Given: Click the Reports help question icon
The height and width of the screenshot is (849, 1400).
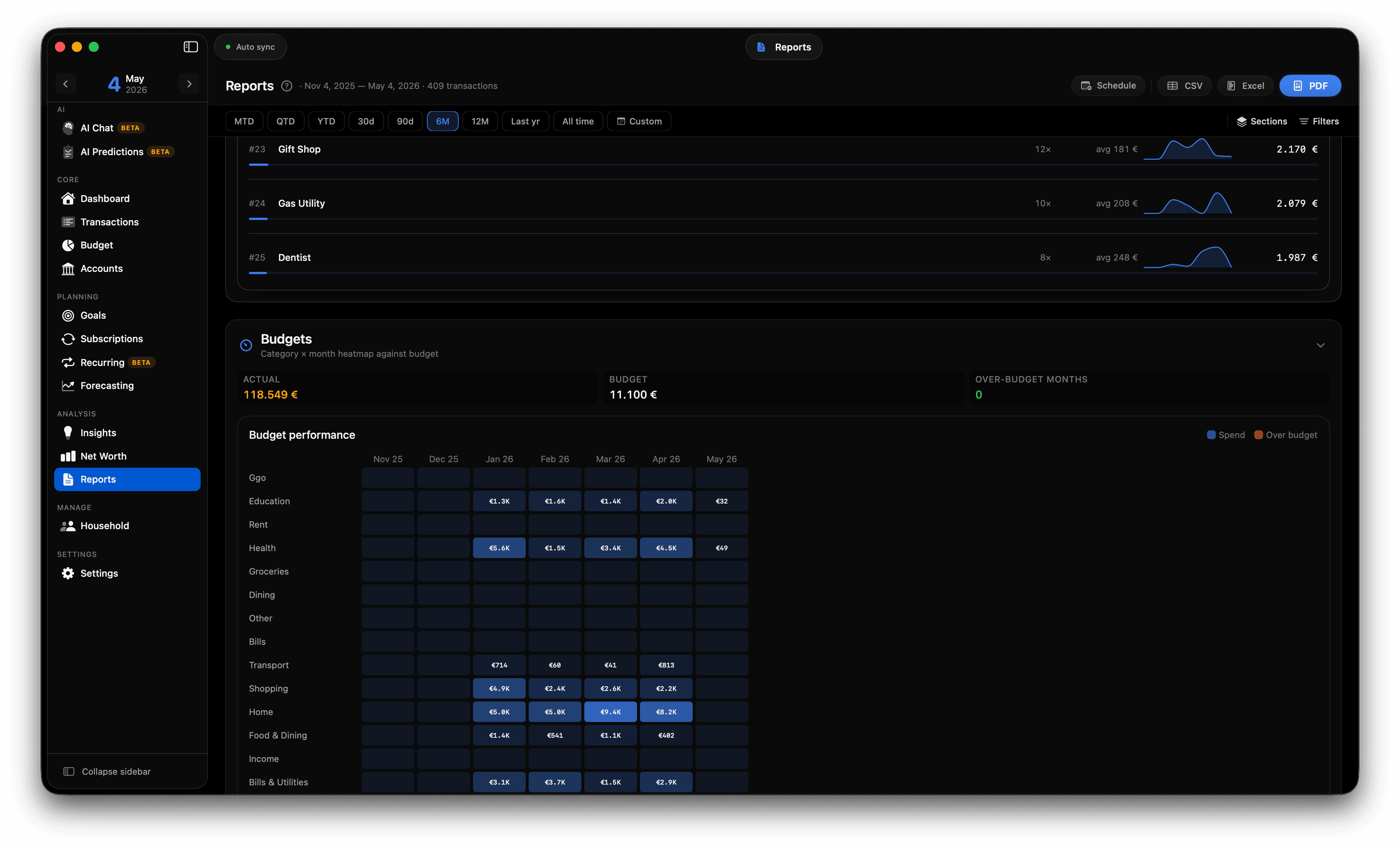Looking at the screenshot, I should tap(287, 86).
